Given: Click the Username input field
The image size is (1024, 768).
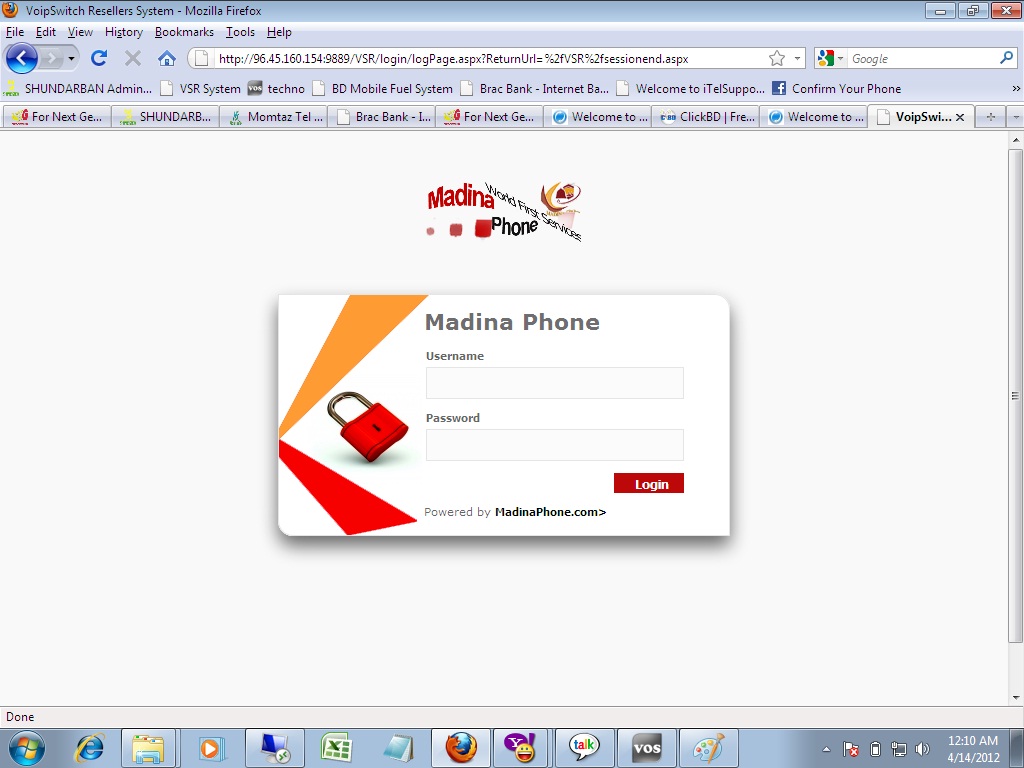Looking at the screenshot, I should [554, 383].
